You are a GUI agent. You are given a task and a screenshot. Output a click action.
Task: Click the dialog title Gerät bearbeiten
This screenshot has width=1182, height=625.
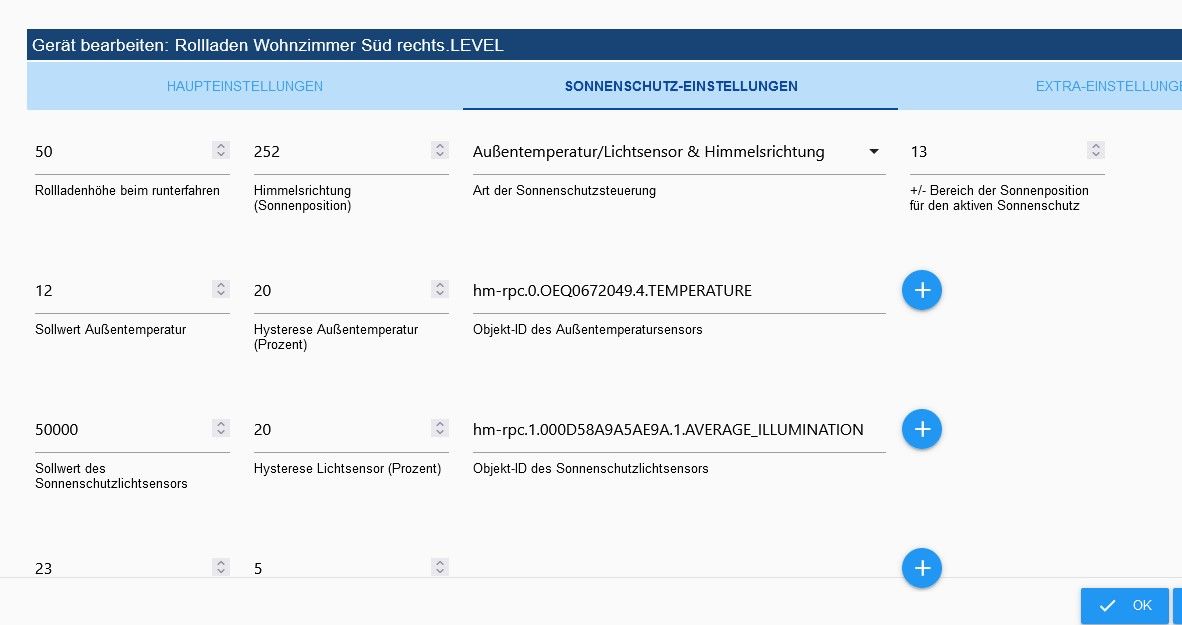[x=268, y=45]
